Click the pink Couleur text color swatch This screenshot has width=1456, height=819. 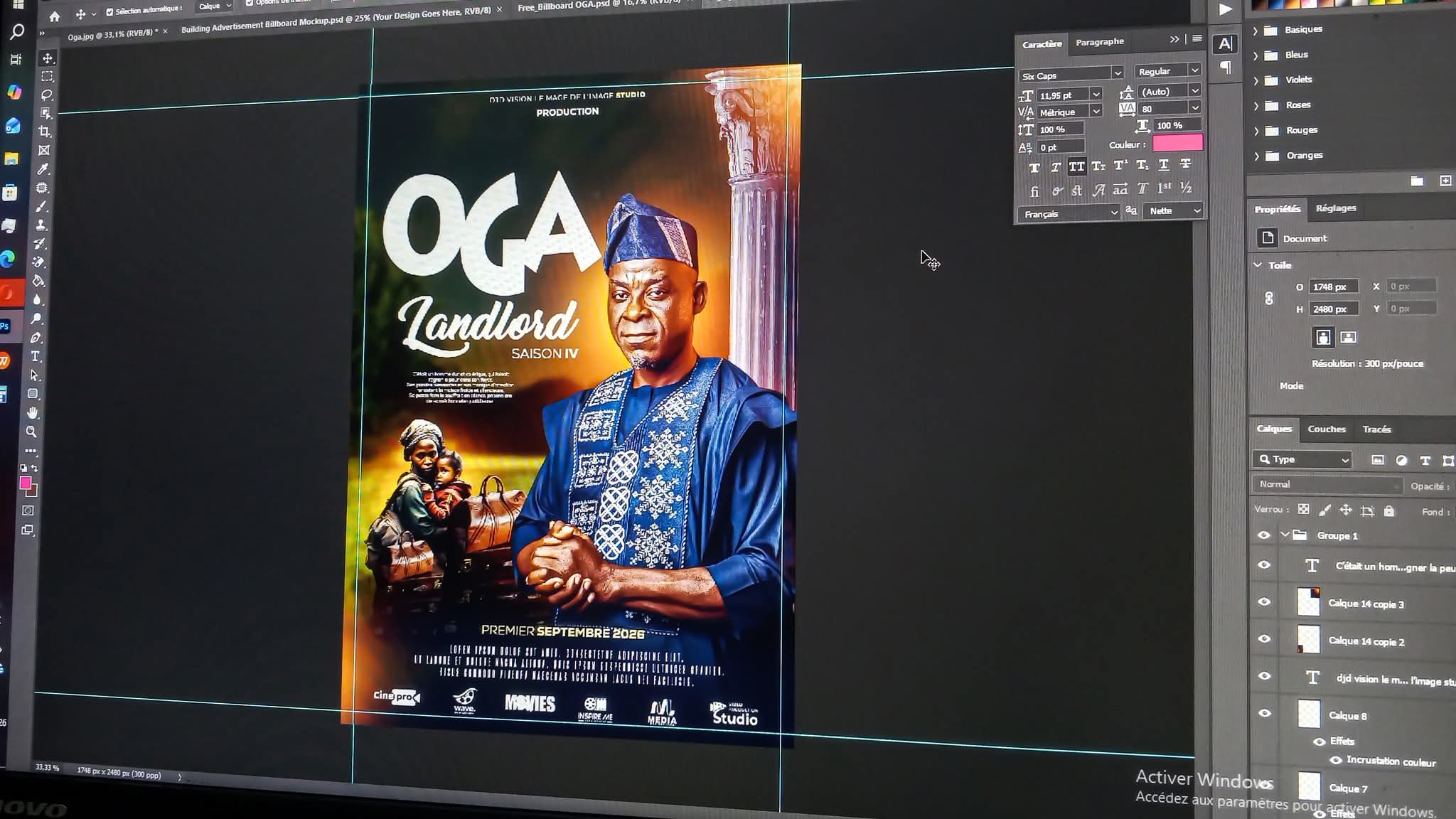tap(1177, 143)
